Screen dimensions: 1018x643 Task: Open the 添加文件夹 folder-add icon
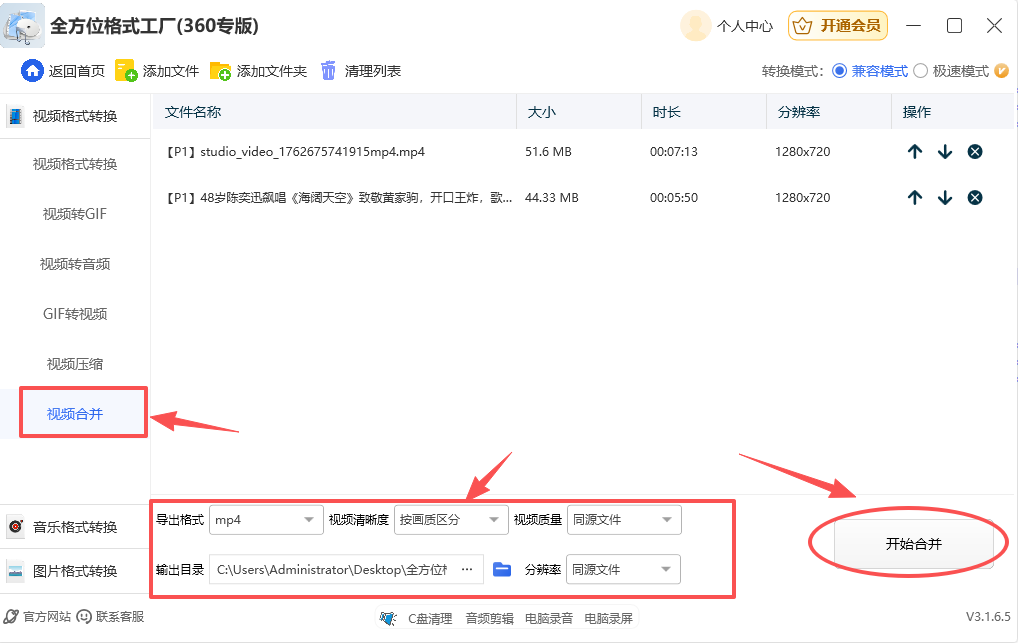(219, 70)
